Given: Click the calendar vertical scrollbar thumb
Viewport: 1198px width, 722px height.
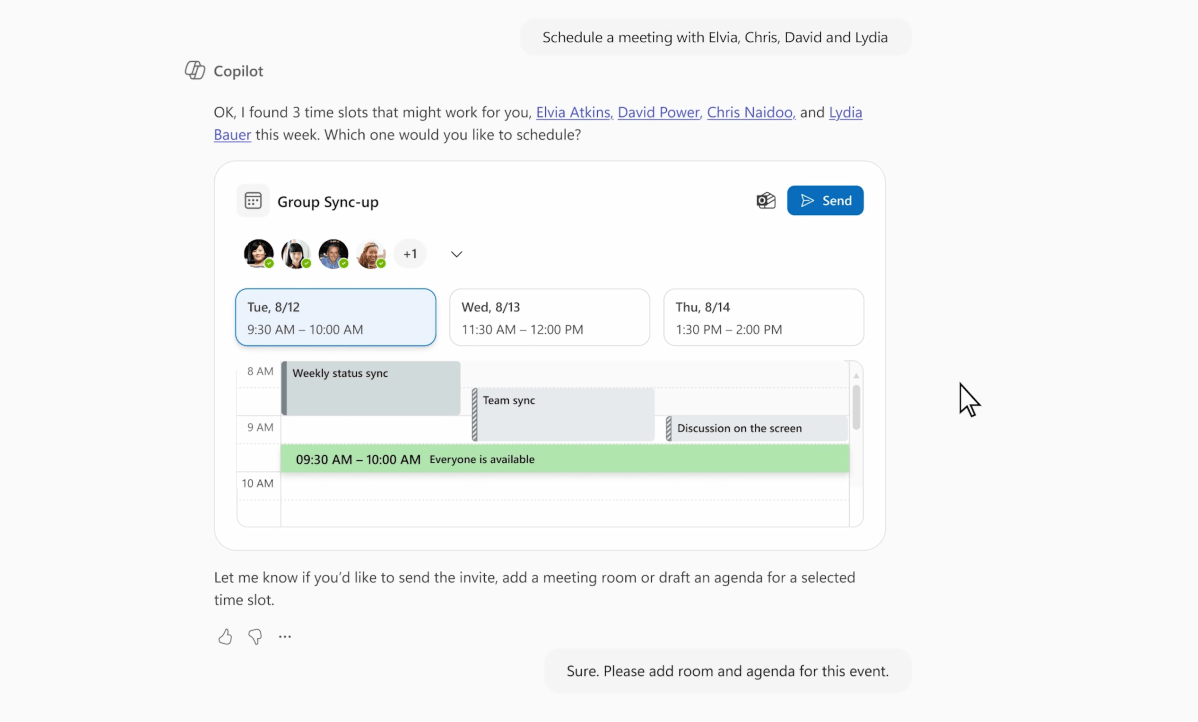Looking at the screenshot, I should coord(856,406).
